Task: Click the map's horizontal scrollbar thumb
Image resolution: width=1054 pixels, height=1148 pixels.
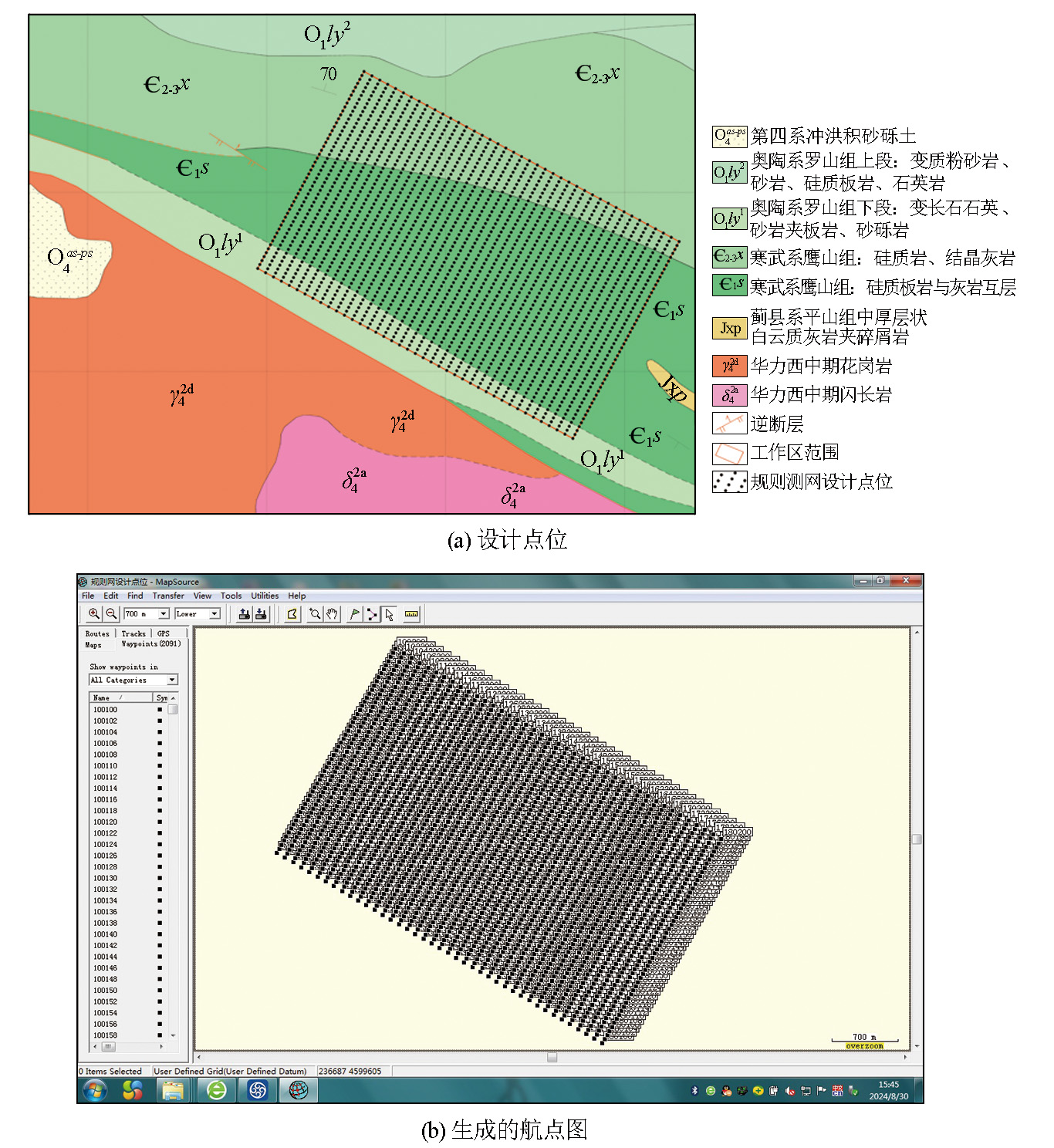Action: coord(552,1057)
